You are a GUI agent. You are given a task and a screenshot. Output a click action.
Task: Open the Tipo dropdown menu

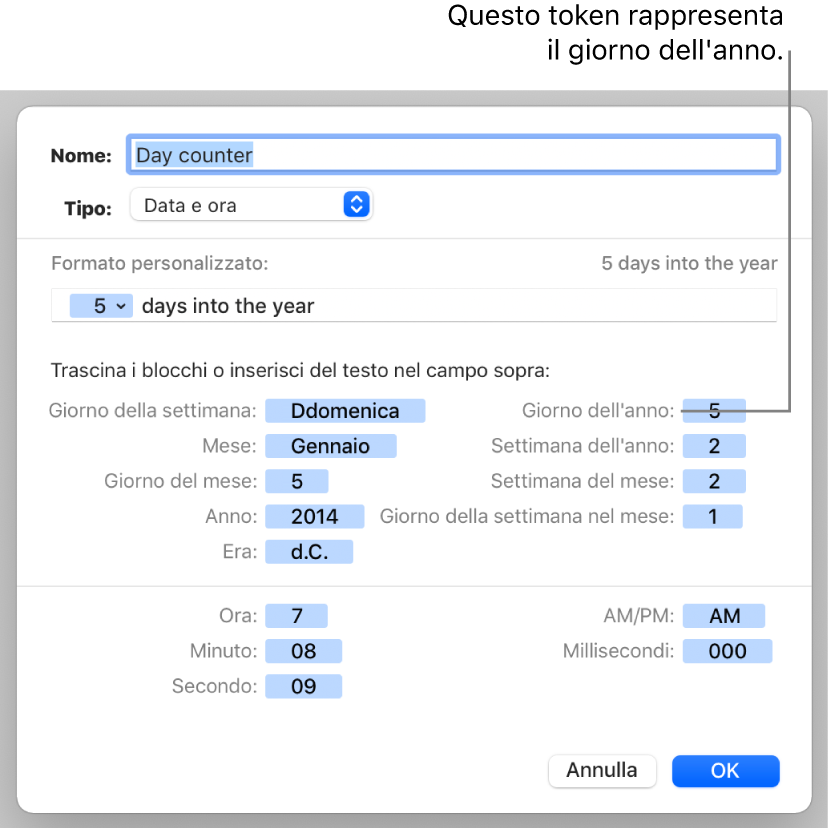click(251, 206)
